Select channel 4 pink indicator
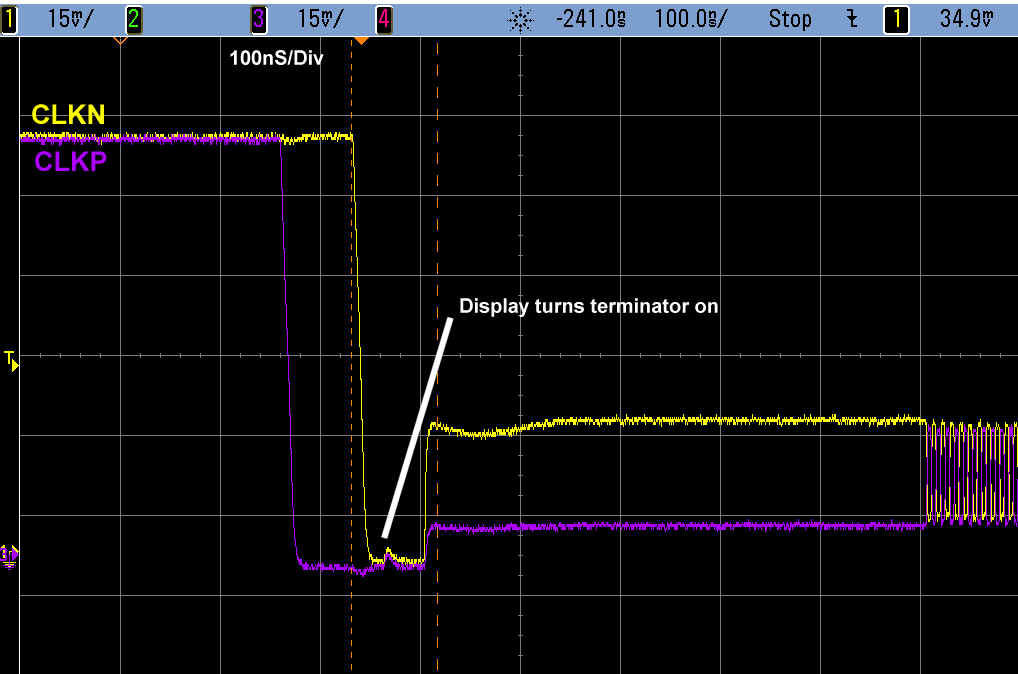Viewport: 1018px width, 674px height. click(x=383, y=17)
